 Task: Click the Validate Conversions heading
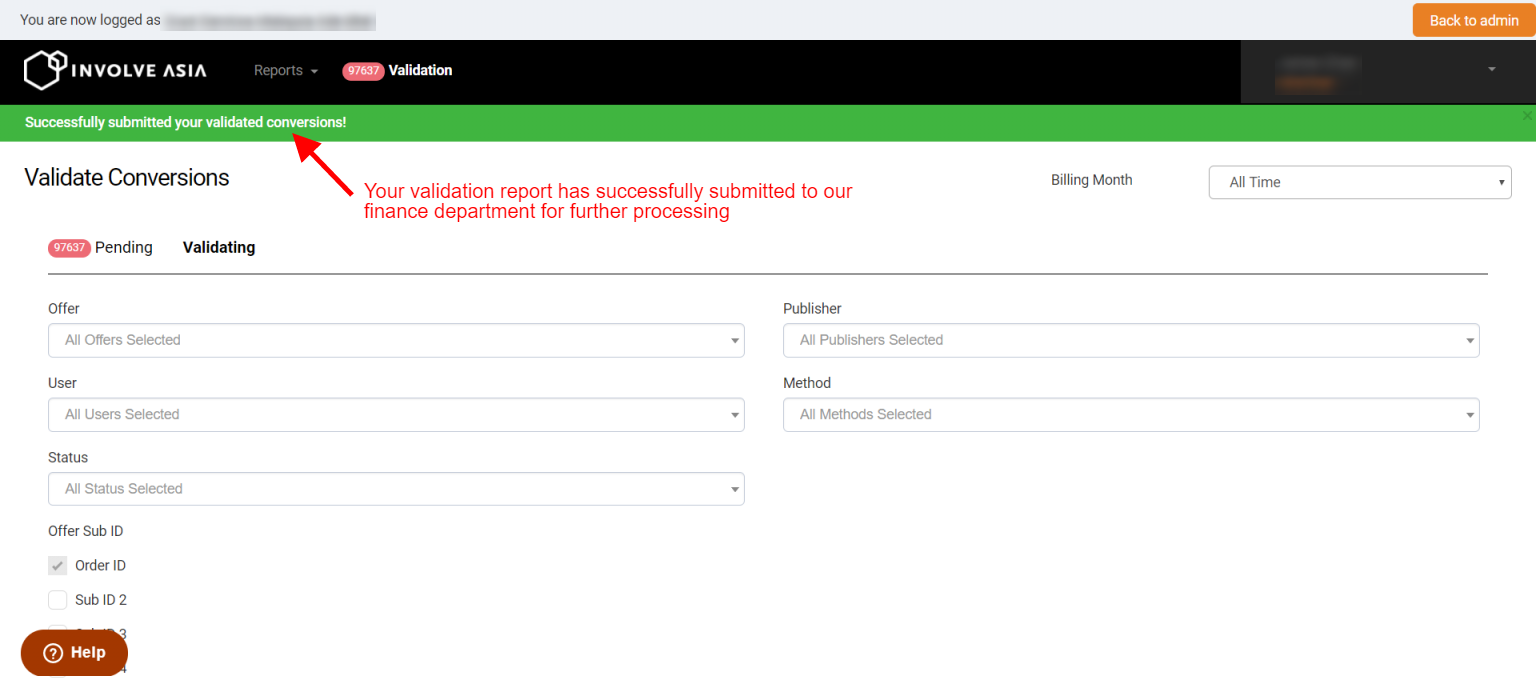pos(127,178)
